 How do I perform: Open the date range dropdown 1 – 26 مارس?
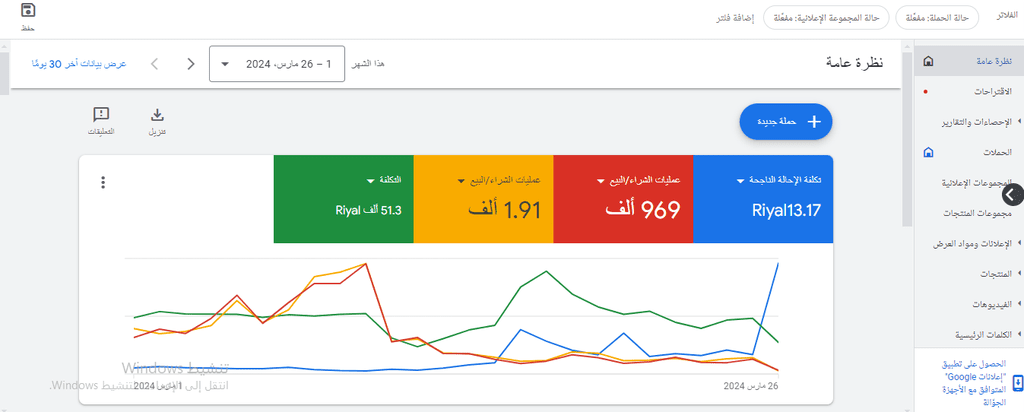pos(277,64)
